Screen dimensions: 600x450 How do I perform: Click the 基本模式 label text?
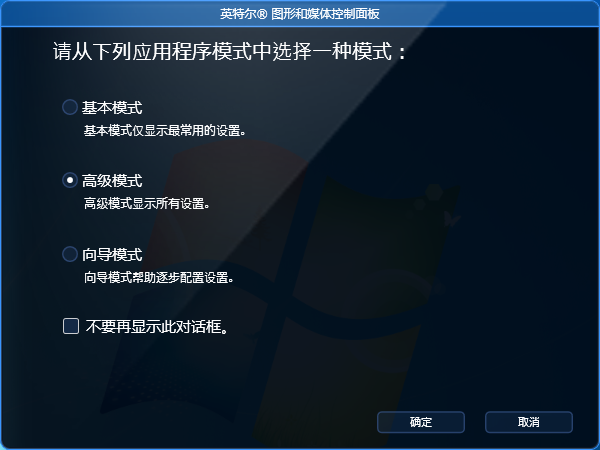coord(112,108)
